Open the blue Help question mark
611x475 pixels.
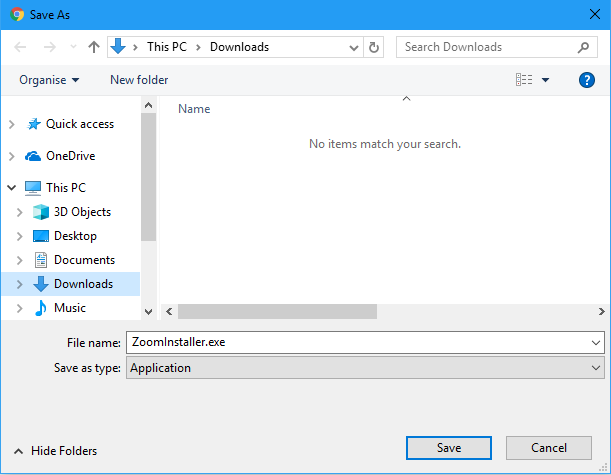[x=587, y=80]
